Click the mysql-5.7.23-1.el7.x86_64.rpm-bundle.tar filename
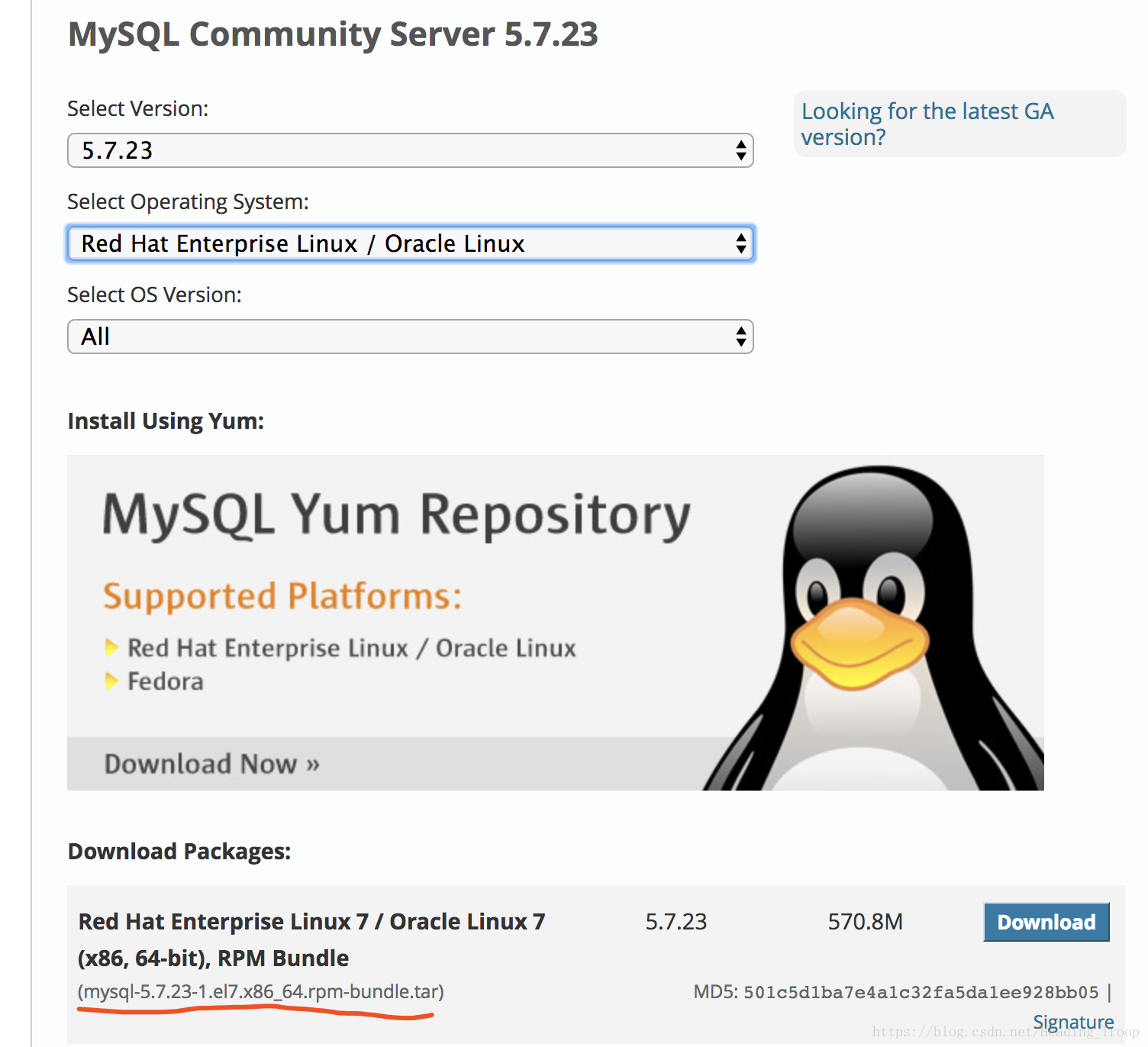The image size is (1148, 1047). click(x=260, y=991)
